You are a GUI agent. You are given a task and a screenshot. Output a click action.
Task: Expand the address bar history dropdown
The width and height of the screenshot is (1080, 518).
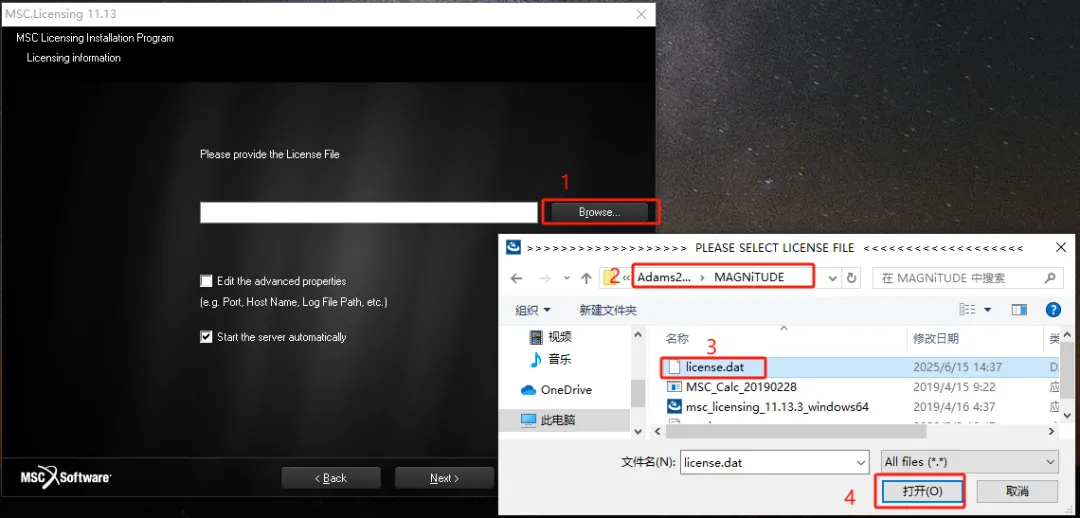coord(833,278)
